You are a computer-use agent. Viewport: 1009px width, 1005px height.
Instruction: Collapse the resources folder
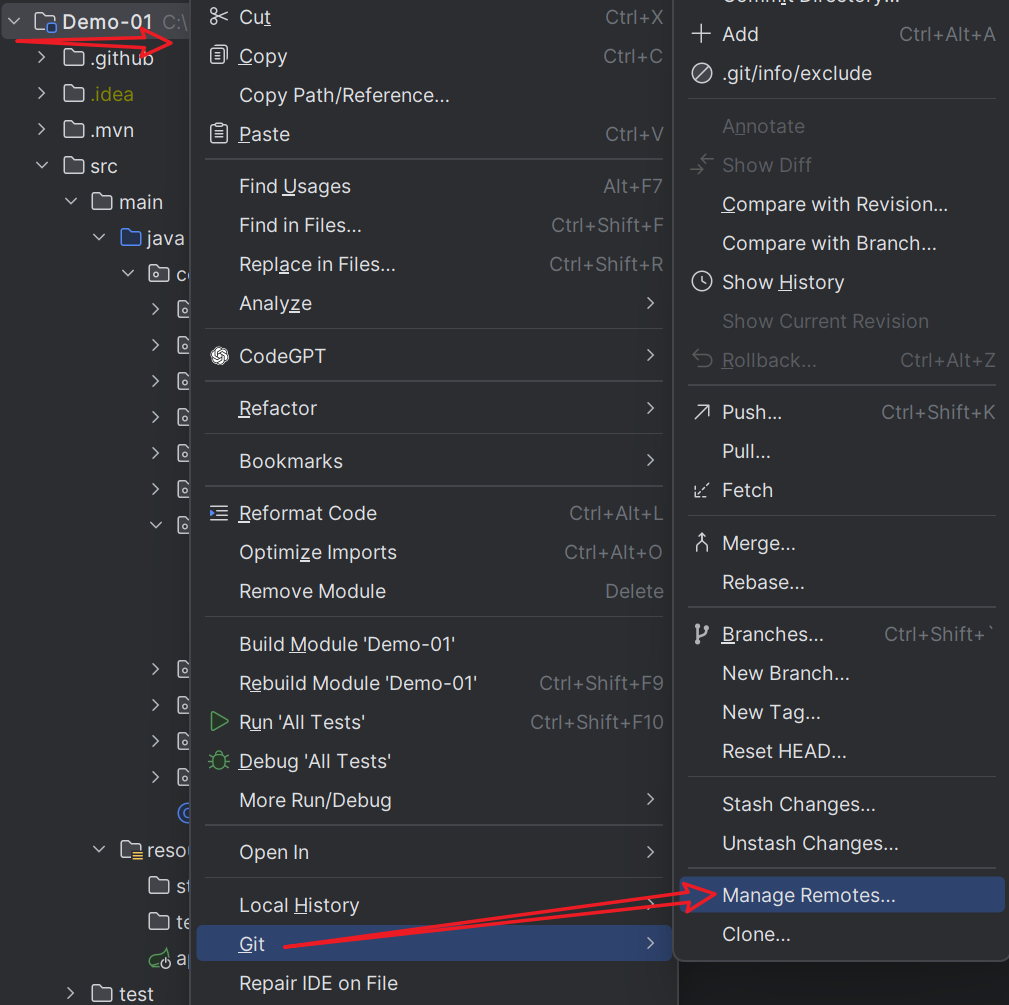99,849
